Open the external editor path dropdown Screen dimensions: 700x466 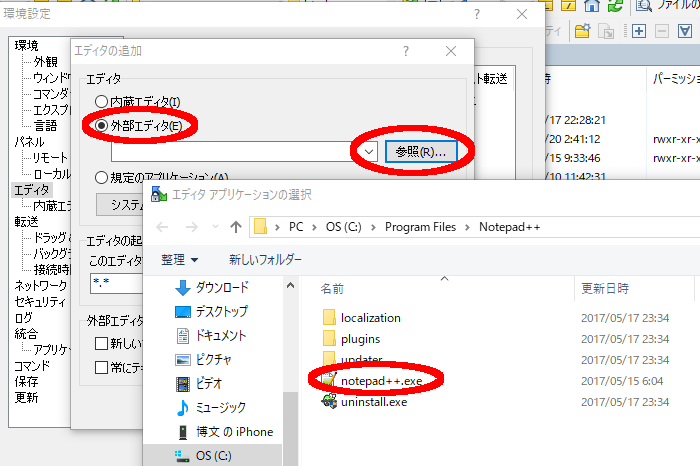(368, 152)
